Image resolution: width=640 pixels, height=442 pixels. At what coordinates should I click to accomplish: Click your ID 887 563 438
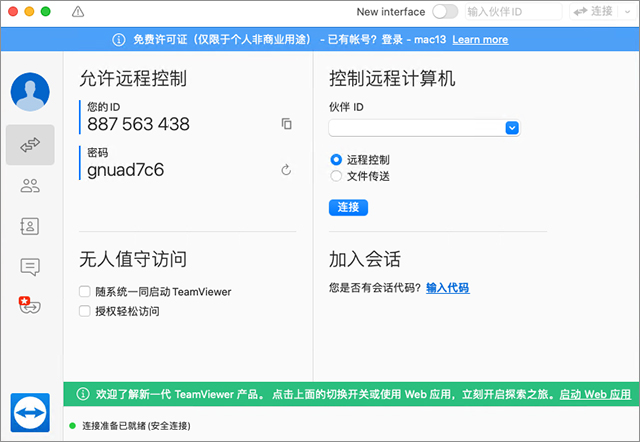(x=138, y=124)
